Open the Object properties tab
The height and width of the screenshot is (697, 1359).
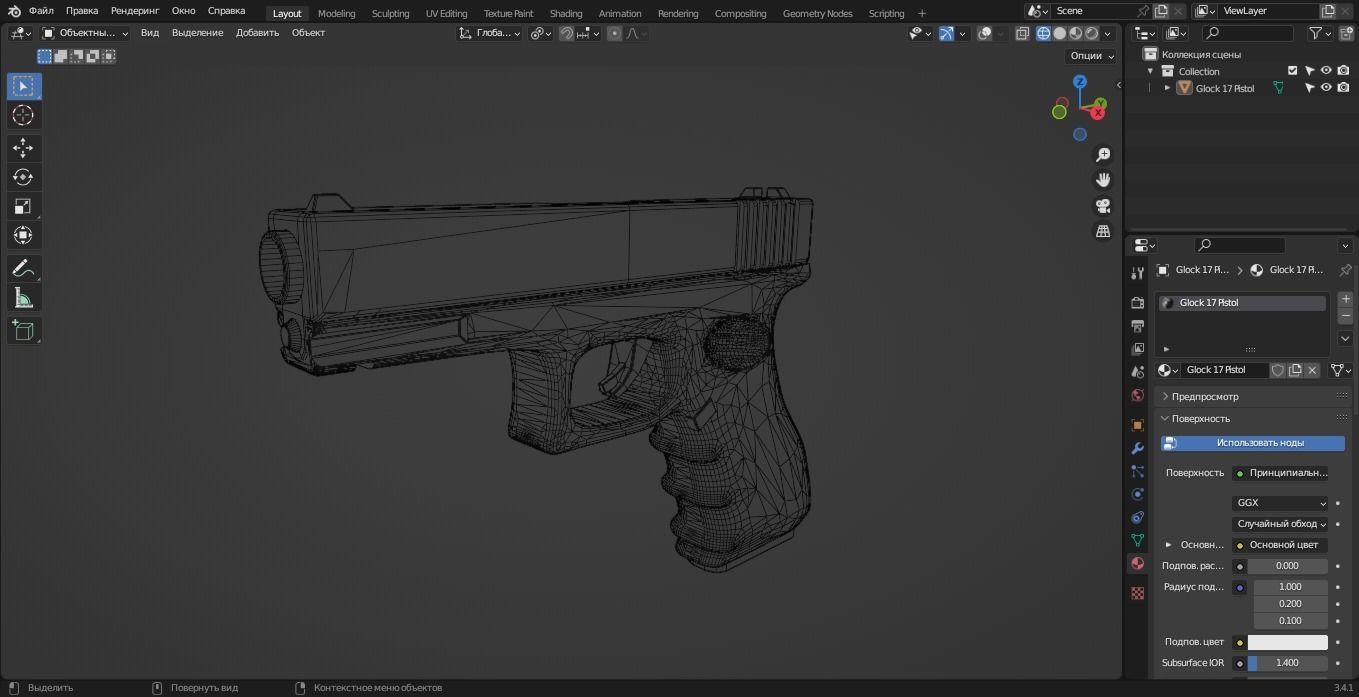[x=1137, y=425]
